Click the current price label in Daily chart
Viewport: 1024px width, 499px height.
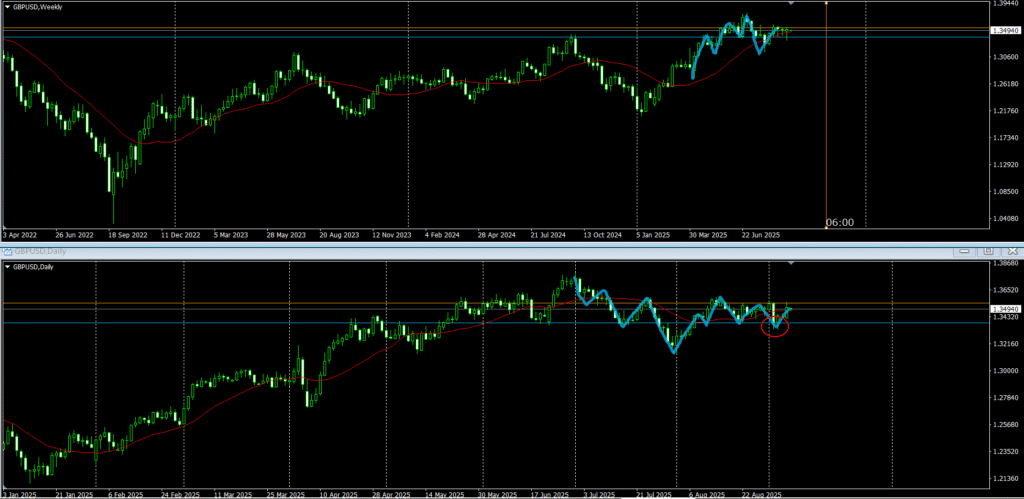[x=1006, y=309]
